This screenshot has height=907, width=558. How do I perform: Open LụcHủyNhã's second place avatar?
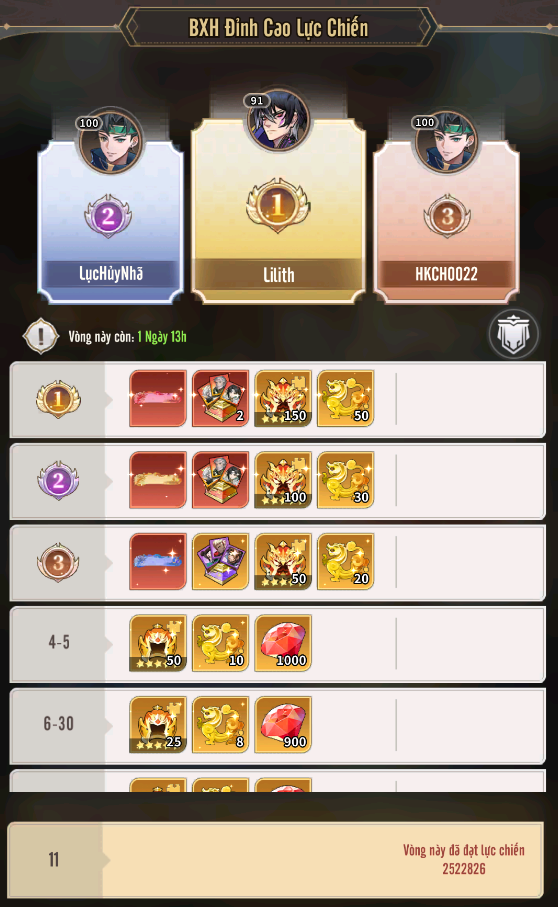(110, 142)
